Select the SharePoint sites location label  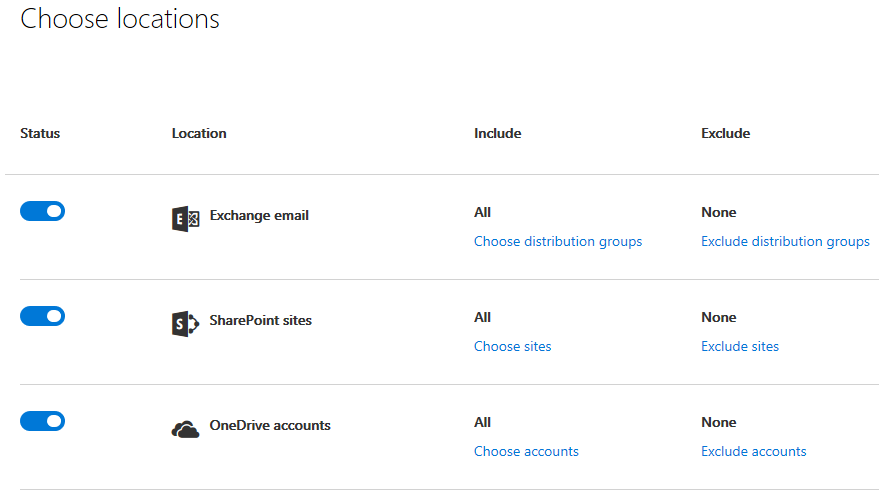[x=260, y=321]
